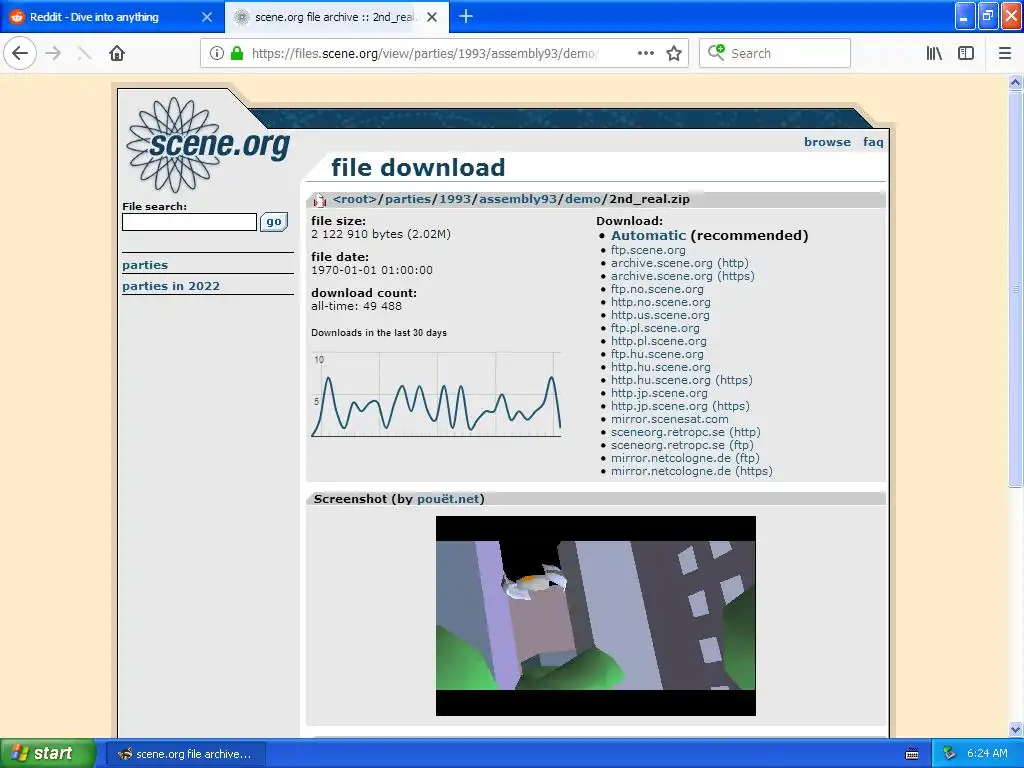
Task: Select the scene.org file archive tab
Action: pyautogui.click(x=336, y=17)
